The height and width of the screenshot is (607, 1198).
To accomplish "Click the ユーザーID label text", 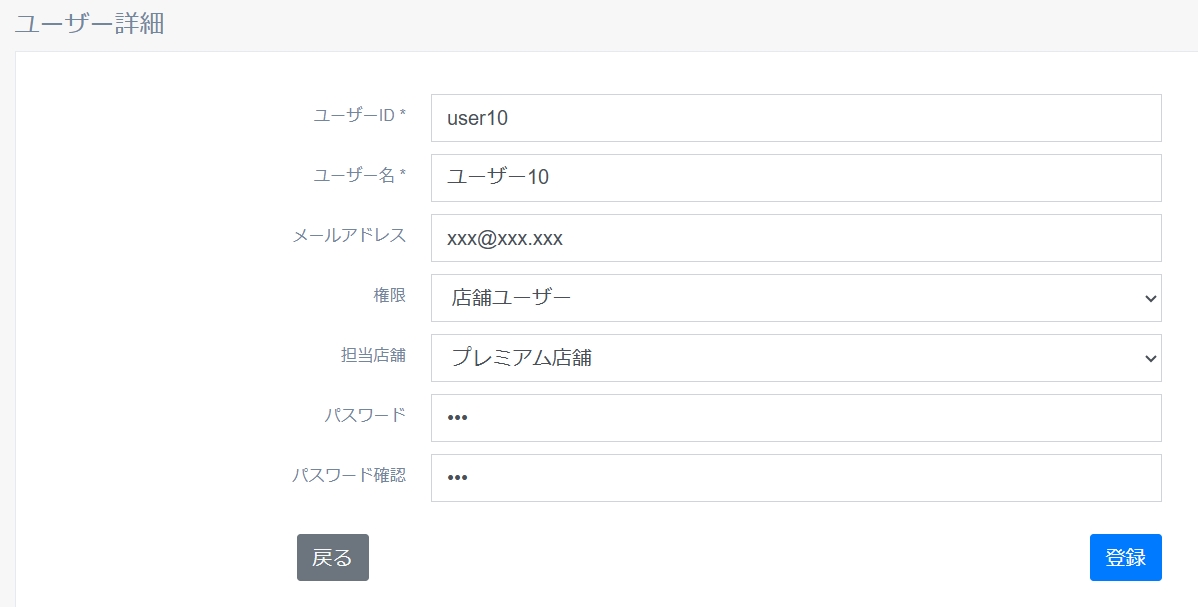I will pyautogui.click(x=354, y=115).
